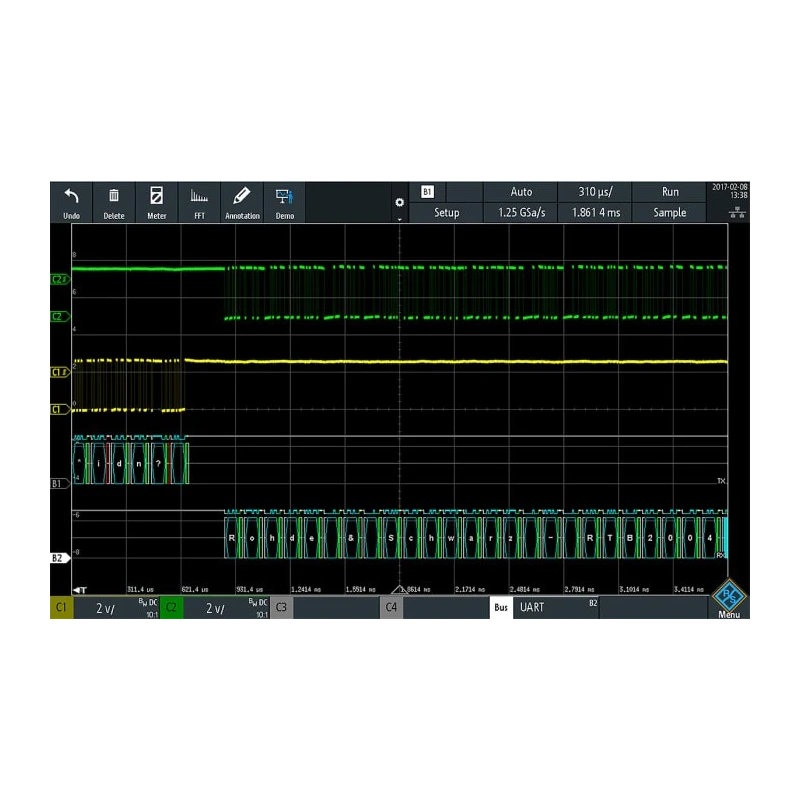This screenshot has width=800, height=800.
Task: Open the toolbar settings gear
Action: tap(399, 202)
